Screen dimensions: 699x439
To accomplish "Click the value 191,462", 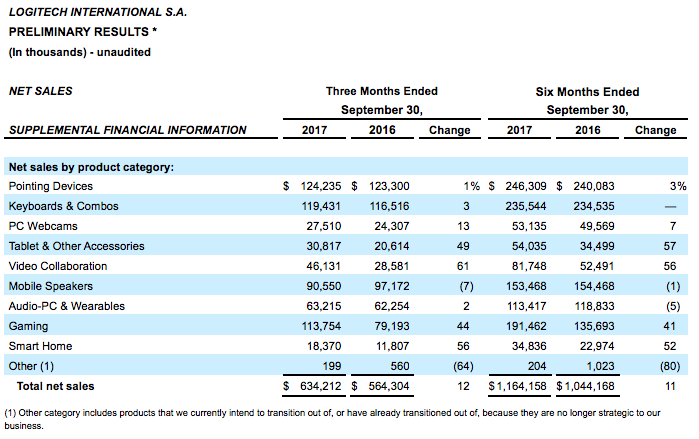I will 526,326.
